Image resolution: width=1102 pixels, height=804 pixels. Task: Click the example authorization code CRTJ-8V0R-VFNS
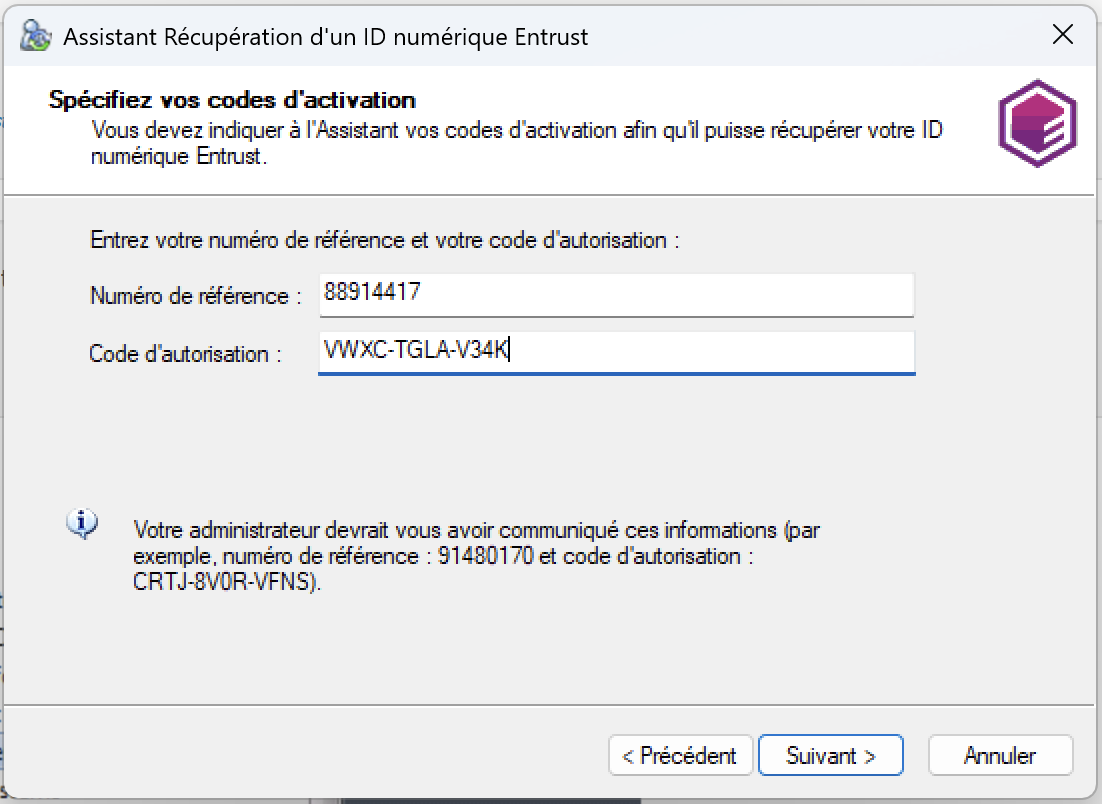click(227, 582)
